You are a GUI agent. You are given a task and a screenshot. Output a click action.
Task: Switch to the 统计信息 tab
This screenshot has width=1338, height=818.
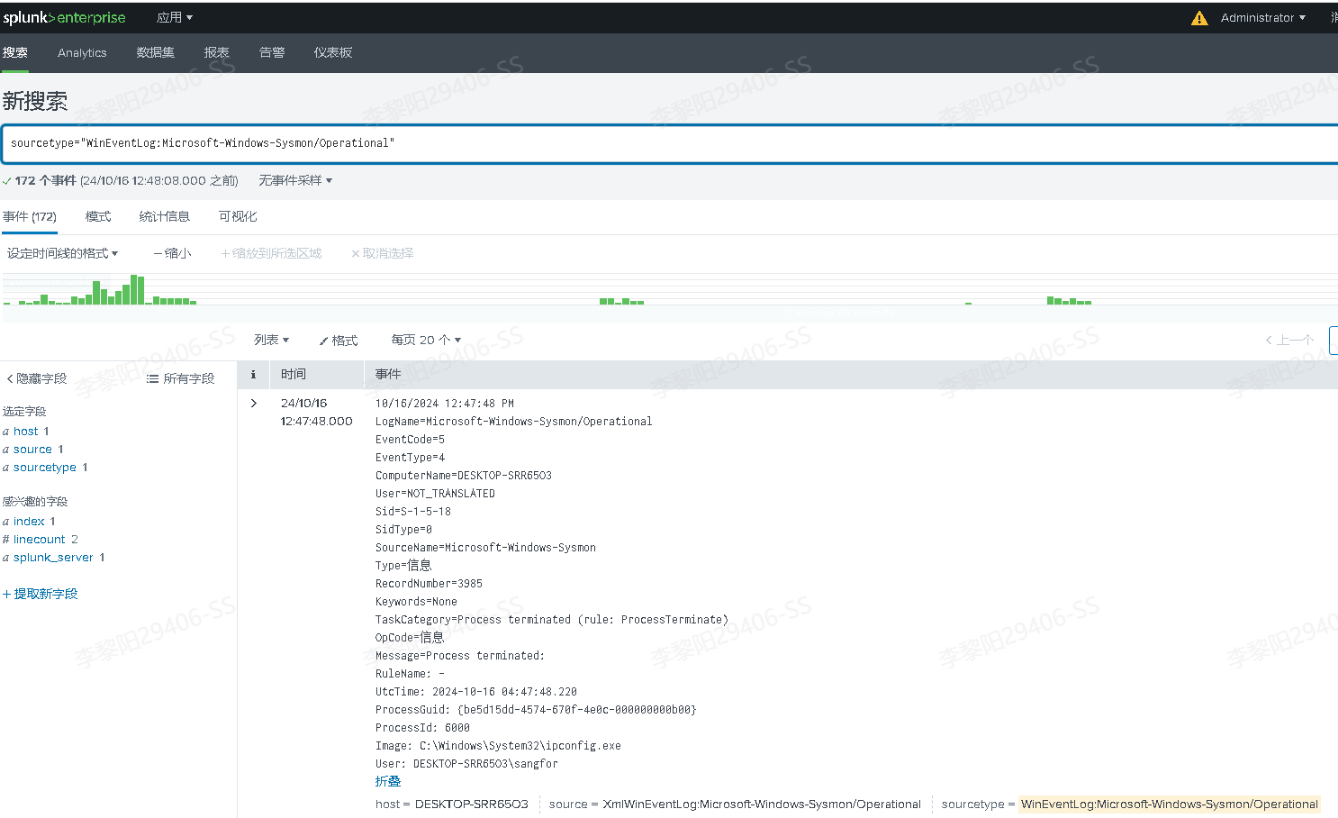pos(164,216)
